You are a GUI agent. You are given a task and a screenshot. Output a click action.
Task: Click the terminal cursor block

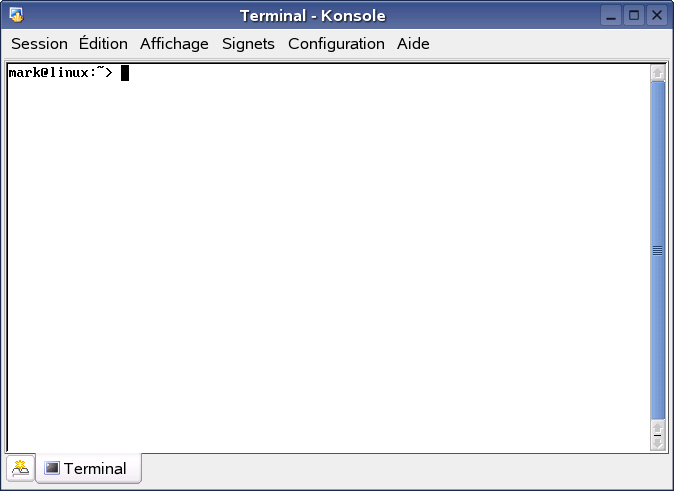[125, 73]
